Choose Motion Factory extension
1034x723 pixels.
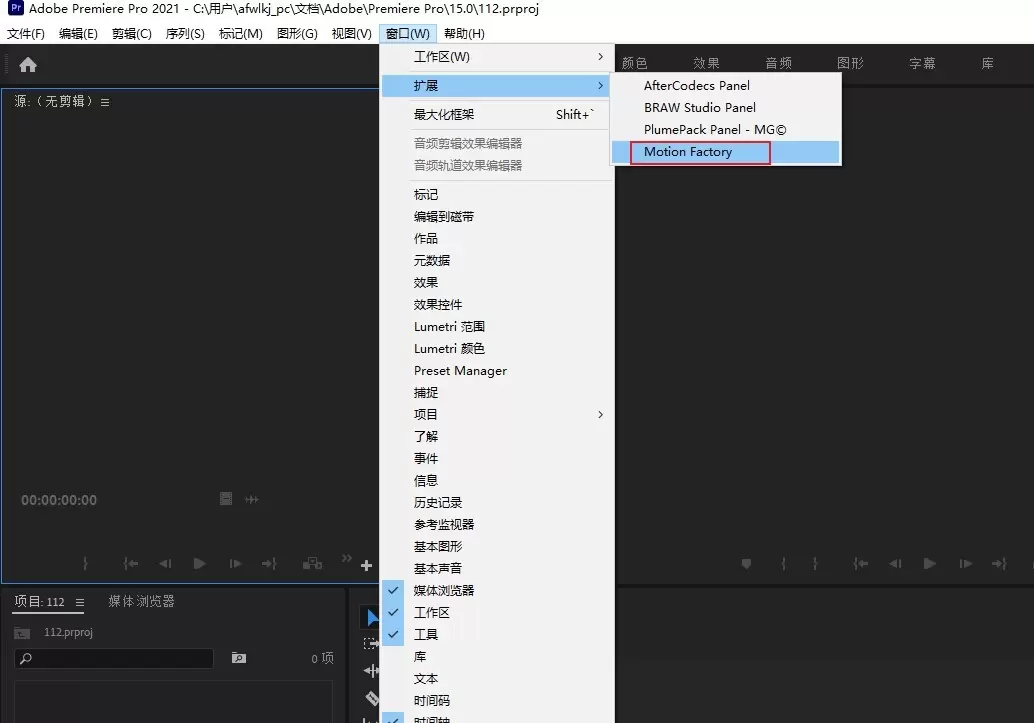(725, 152)
